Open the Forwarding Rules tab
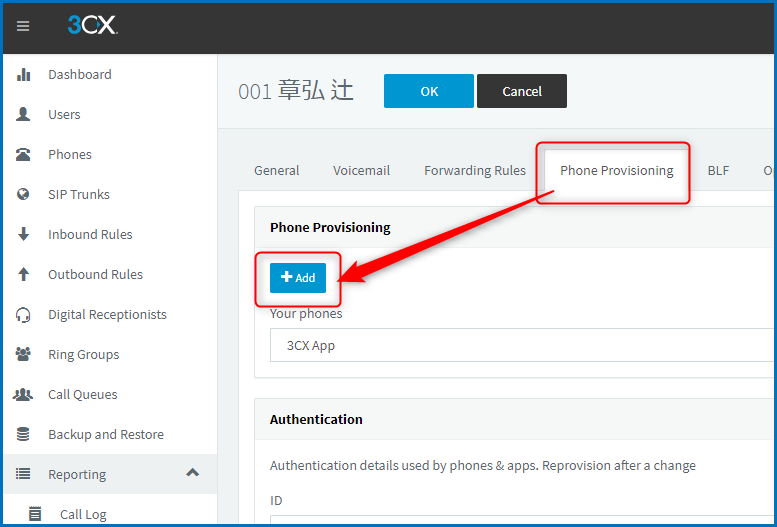Screen dimensions: 777x527 pos(475,171)
